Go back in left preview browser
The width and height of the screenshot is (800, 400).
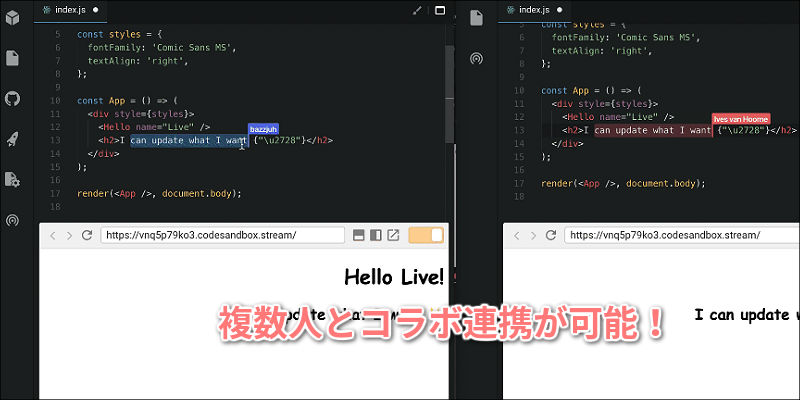coord(52,235)
